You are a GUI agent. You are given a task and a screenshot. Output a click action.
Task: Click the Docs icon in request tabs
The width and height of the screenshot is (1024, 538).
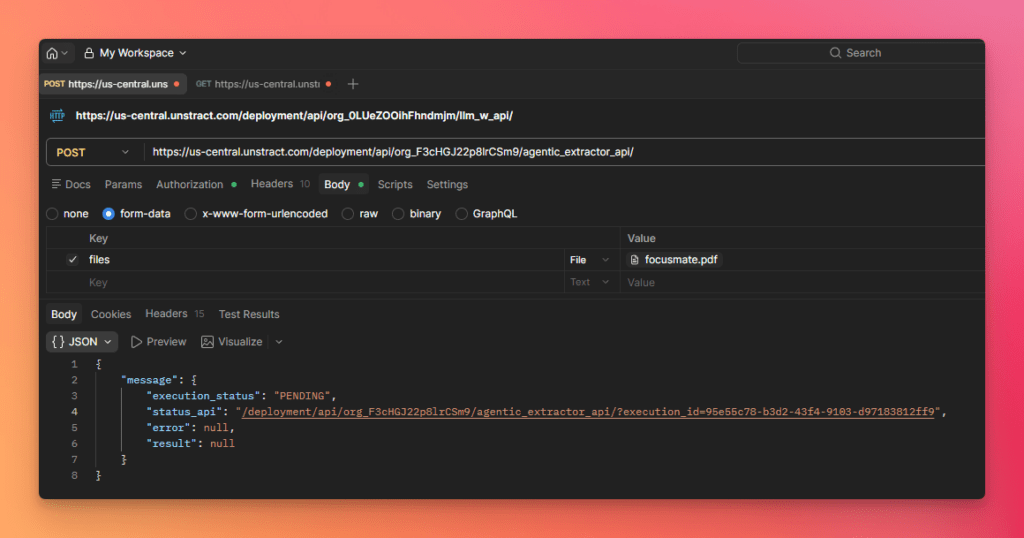click(57, 185)
